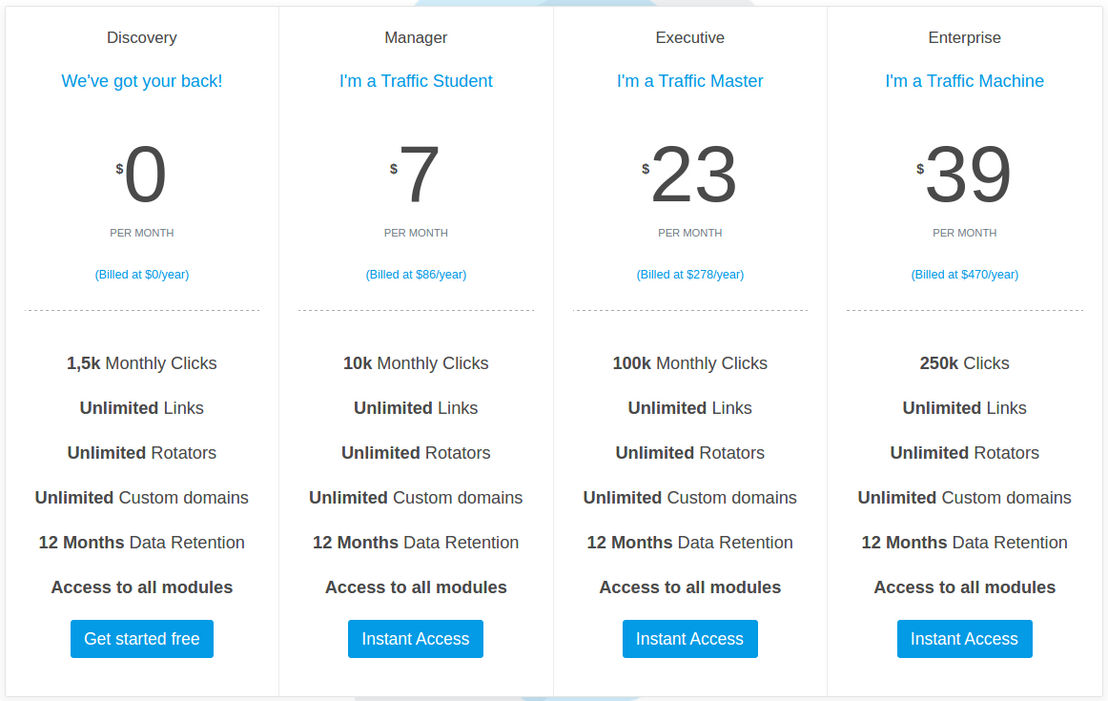
Task: Click 'Unlimited Custom domains' in Discovery column
Action: pyautogui.click(x=141, y=497)
